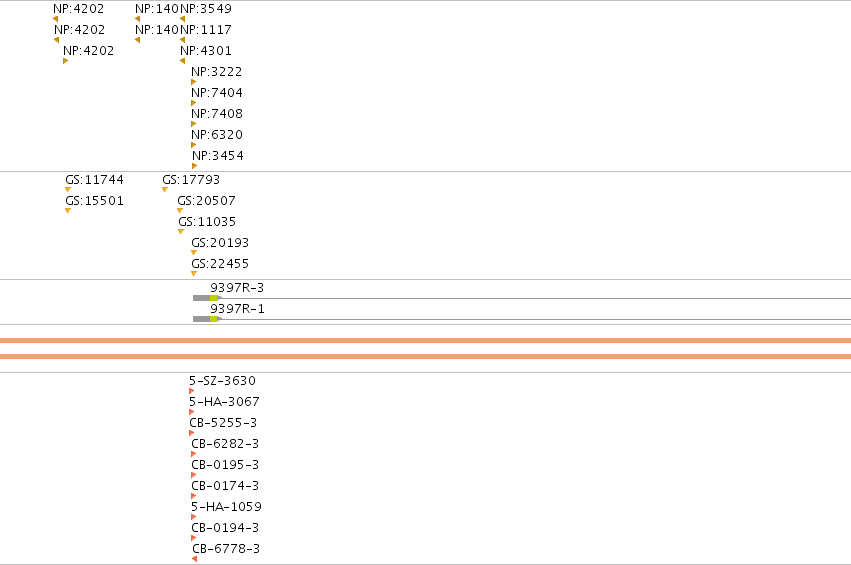851x565 pixels.
Task: Click the CB-0194-3 label
Action: [x=225, y=528]
